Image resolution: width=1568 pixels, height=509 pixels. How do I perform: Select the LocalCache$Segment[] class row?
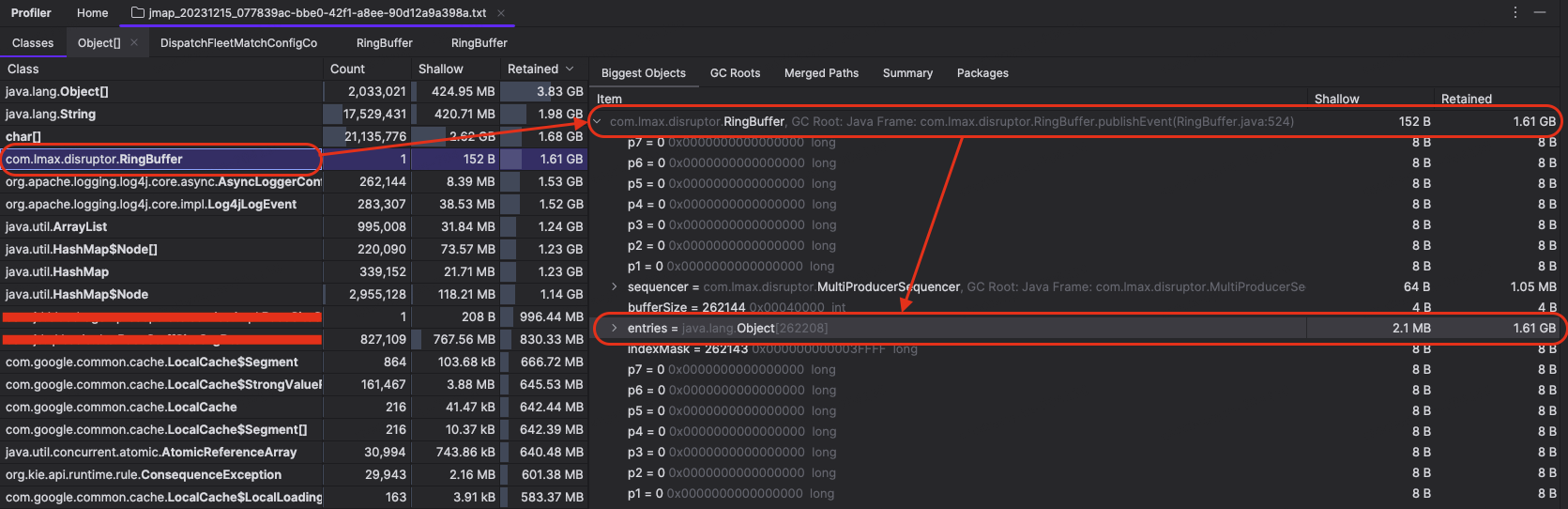pyautogui.click(x=294, y=429)
